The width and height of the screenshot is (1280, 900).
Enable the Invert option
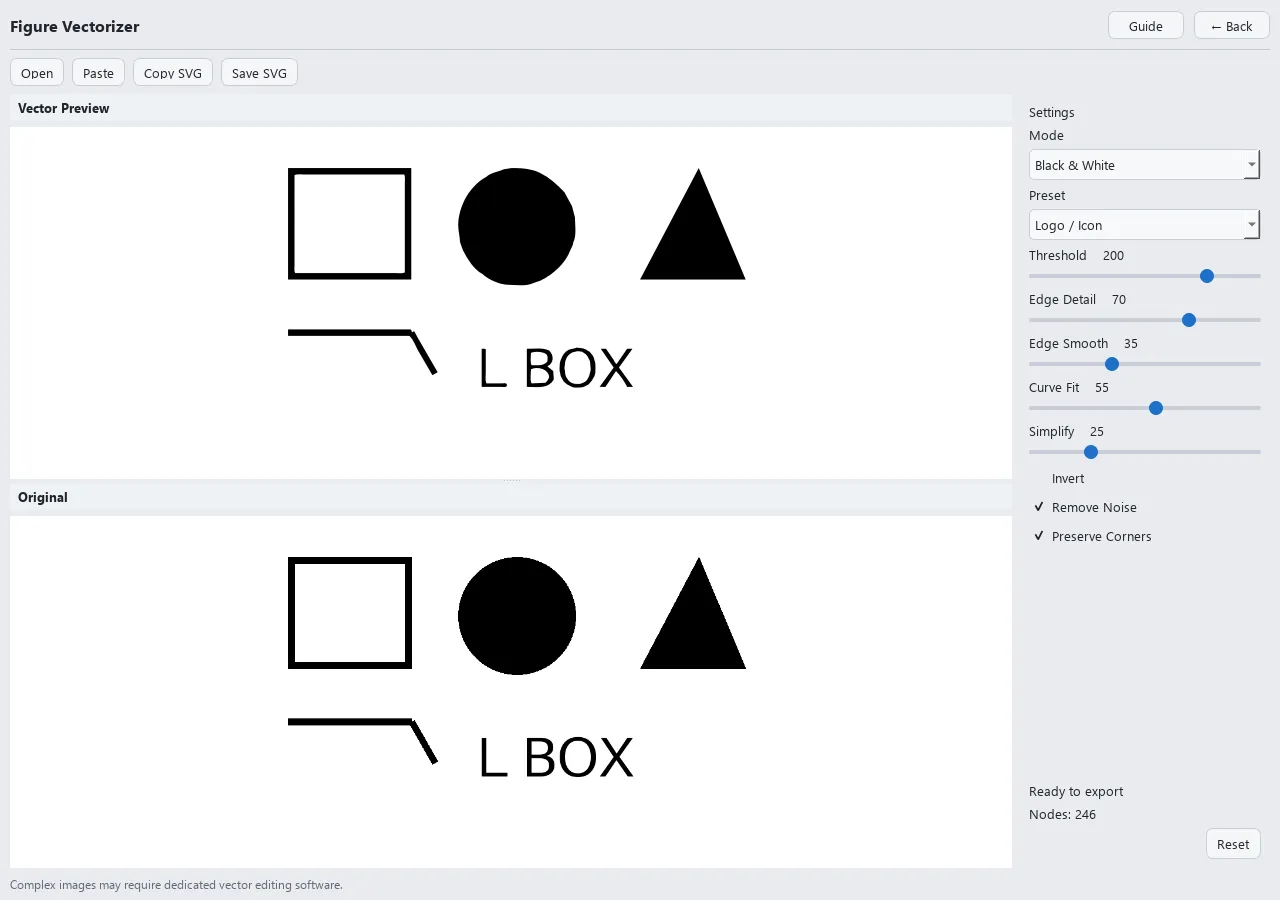point(1059,479)
